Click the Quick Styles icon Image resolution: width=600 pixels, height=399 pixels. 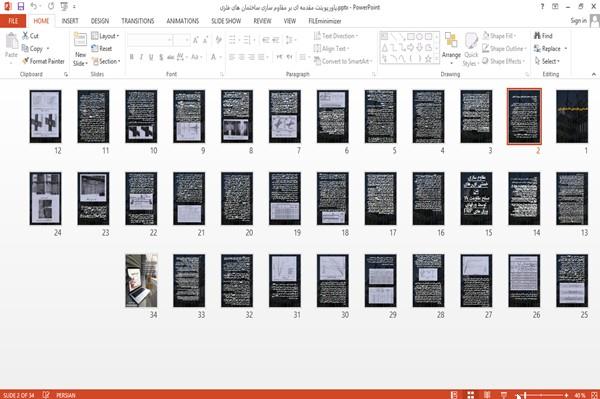tap(471, 40)
